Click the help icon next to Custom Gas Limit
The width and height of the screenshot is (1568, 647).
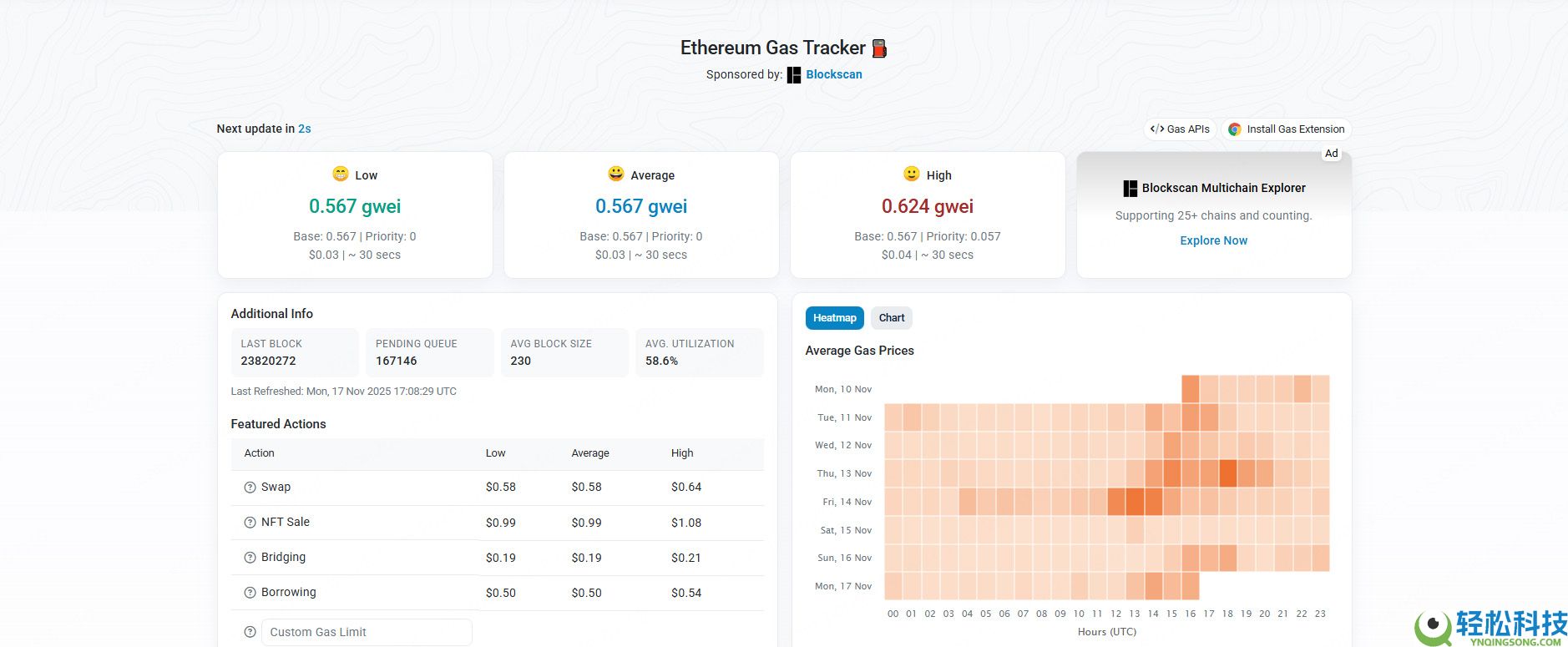point(248,632)
